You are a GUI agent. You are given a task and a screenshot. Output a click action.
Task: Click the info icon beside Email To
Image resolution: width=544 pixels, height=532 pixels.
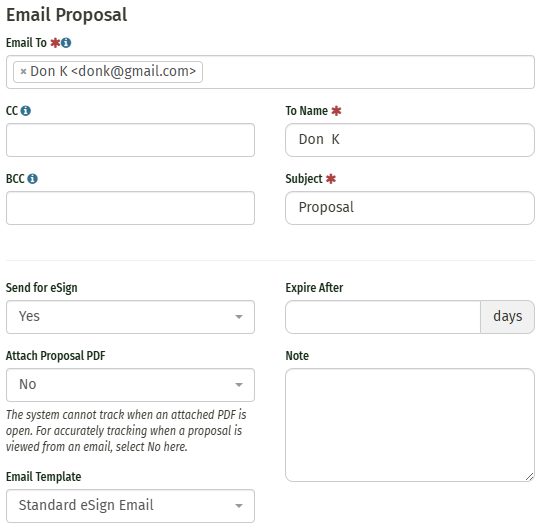tap(66, 43)
